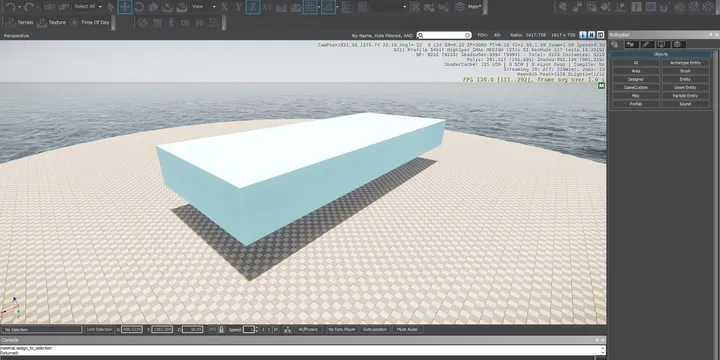Toggle the AI/Physics button
Image resolution: width=720 pixels, height=360 pixels.
tap(308, 330)
